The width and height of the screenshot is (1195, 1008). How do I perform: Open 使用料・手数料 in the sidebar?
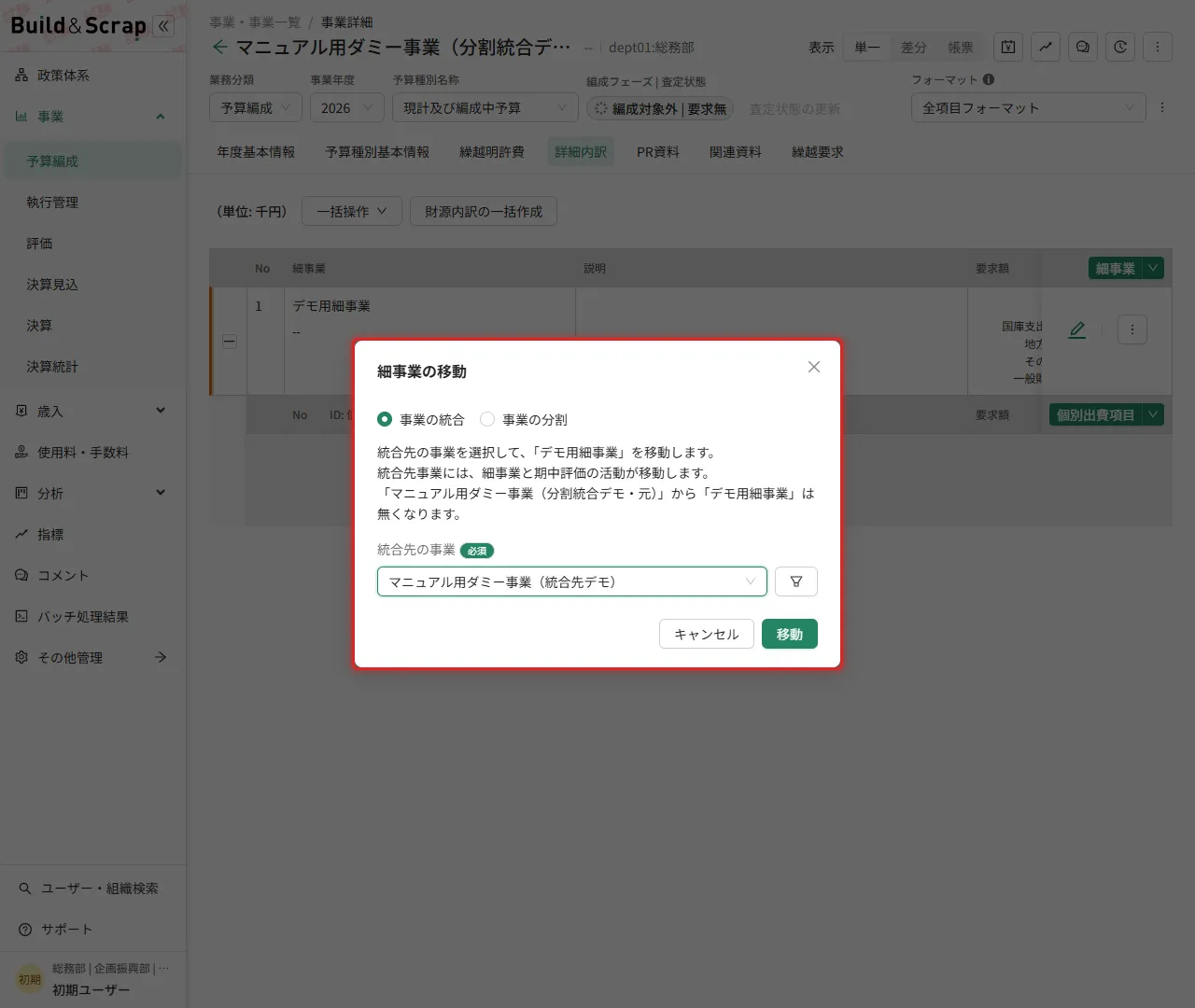92,452
